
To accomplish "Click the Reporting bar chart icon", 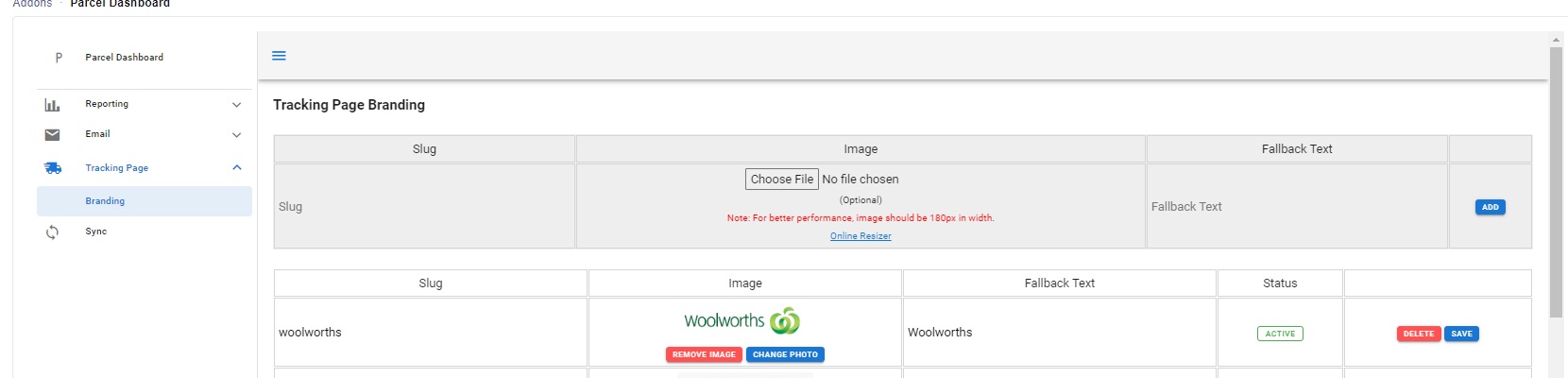I will pyautogui.click(x=52, y=105).
